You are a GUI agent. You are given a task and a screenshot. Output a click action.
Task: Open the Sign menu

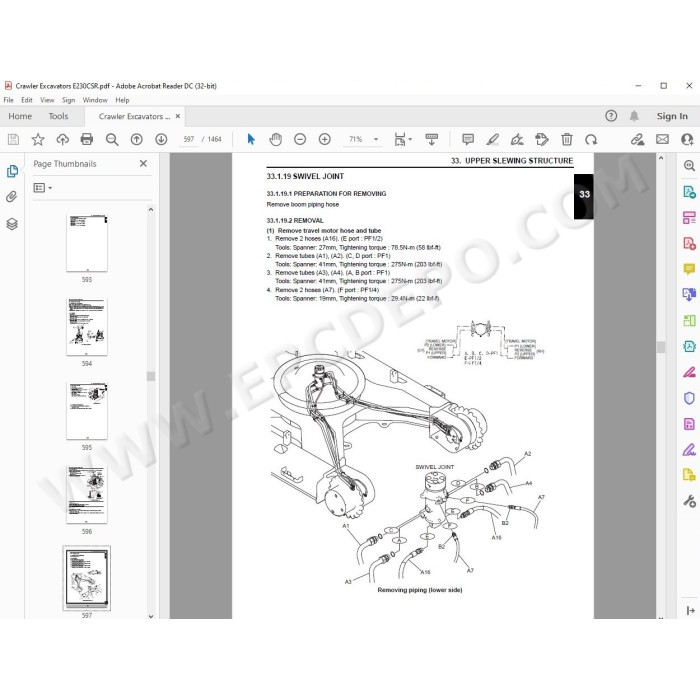pyautogui.click(x=68, y=100)
